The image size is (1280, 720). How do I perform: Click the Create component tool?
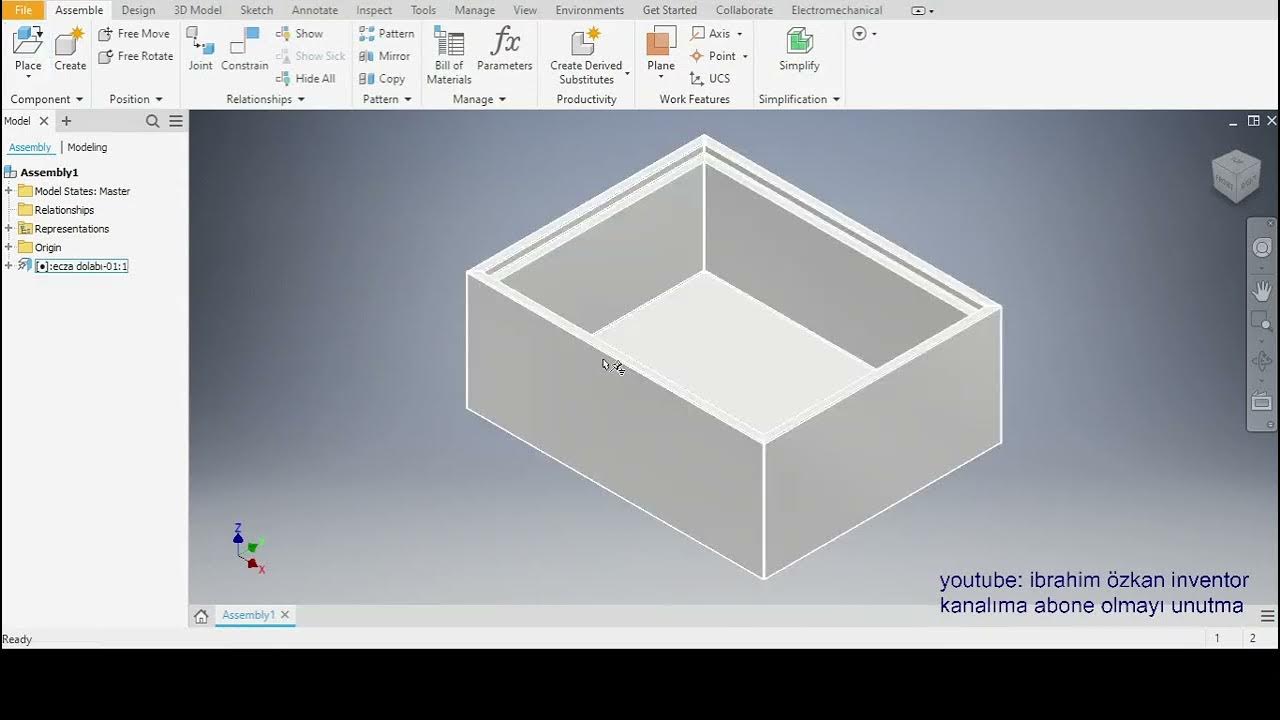pos(70,50)
